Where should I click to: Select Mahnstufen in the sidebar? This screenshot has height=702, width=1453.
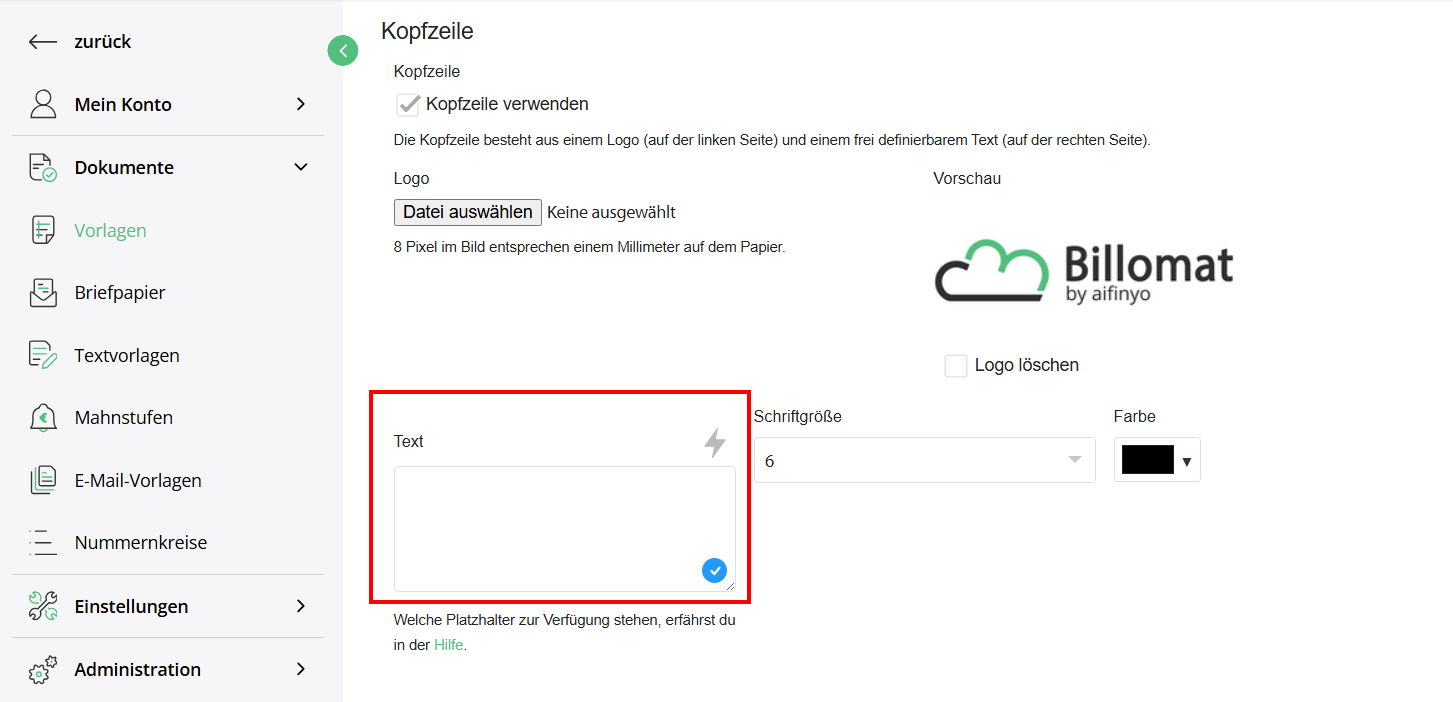(x=124, y=418)
